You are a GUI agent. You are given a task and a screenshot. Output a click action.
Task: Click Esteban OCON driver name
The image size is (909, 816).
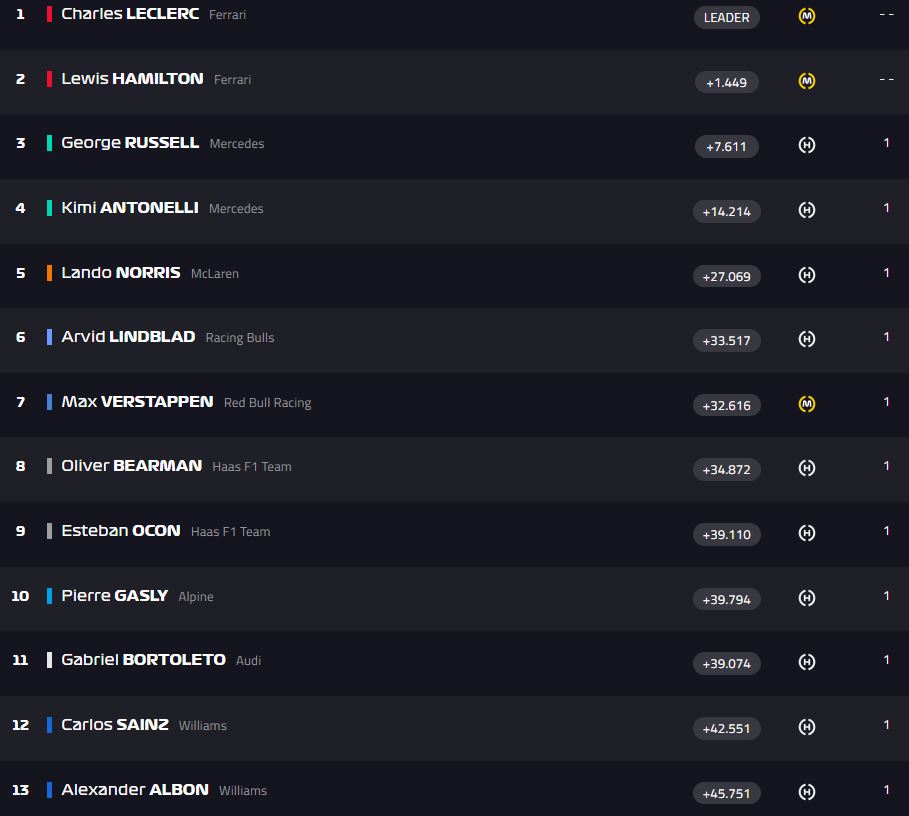(x=121, y=531)
